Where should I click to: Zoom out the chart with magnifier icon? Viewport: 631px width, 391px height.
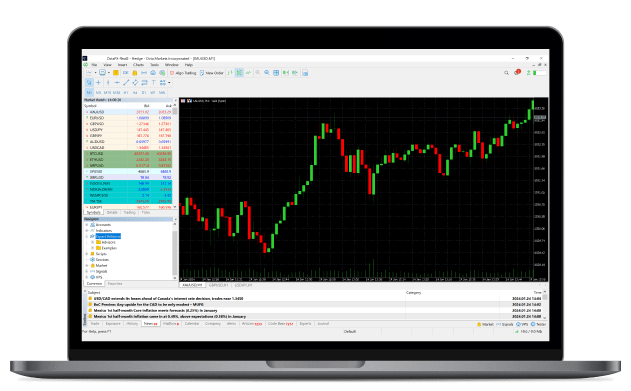point(267,73)
